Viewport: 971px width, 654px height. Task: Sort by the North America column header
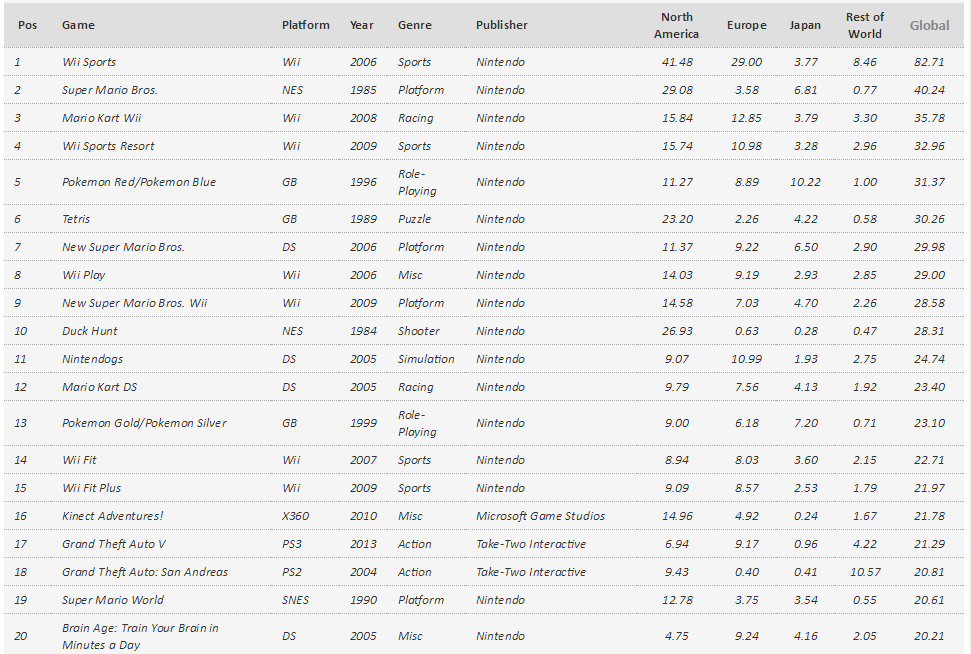pyautogui.click(x=676, y=25)
